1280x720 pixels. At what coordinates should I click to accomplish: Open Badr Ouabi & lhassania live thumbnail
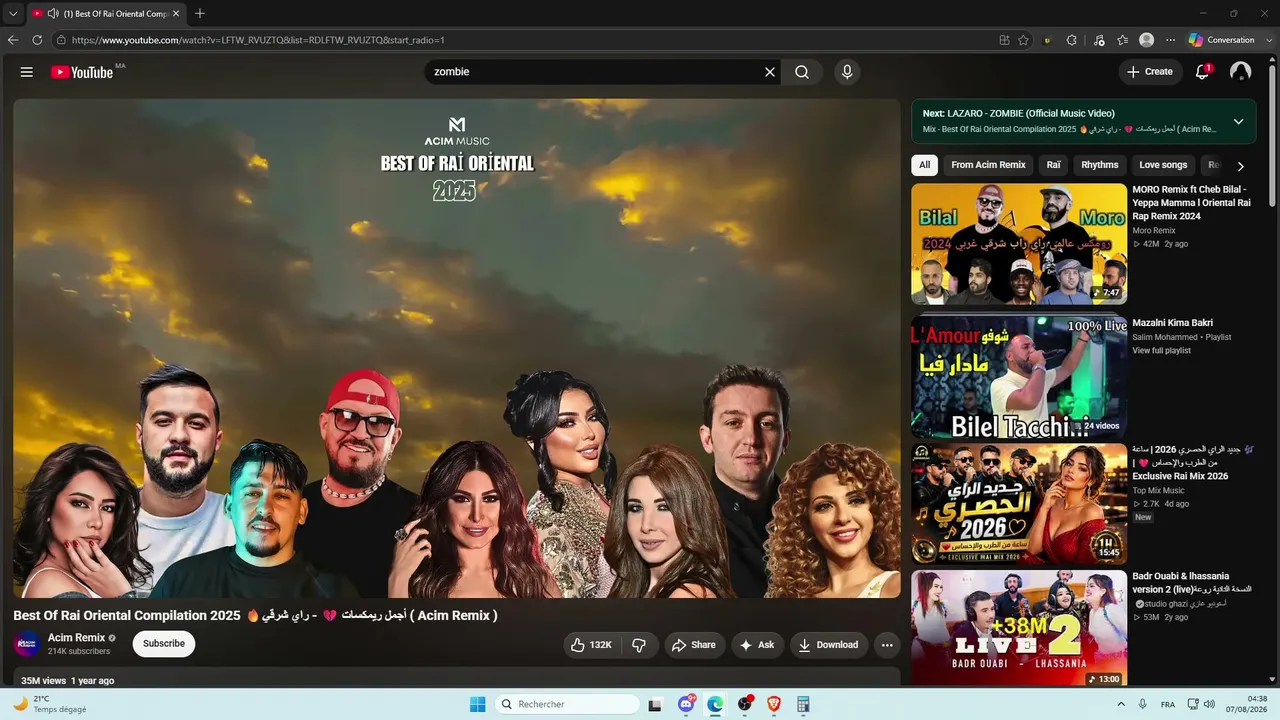(x=1019, y=629)
